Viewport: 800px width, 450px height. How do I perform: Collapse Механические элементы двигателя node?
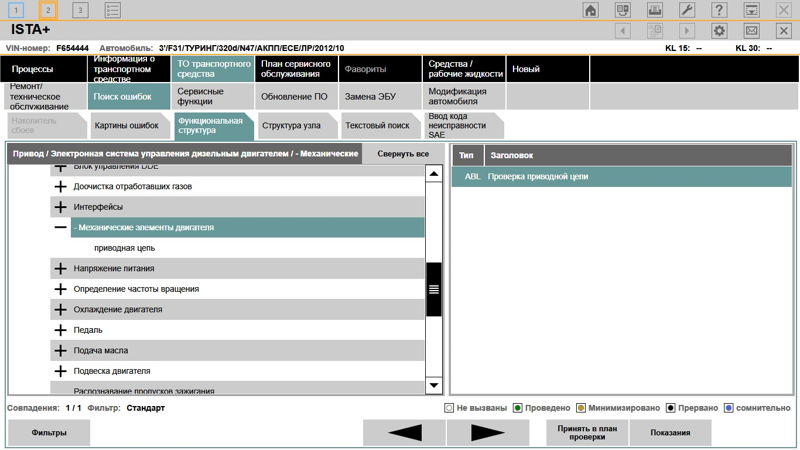[60, 228]
